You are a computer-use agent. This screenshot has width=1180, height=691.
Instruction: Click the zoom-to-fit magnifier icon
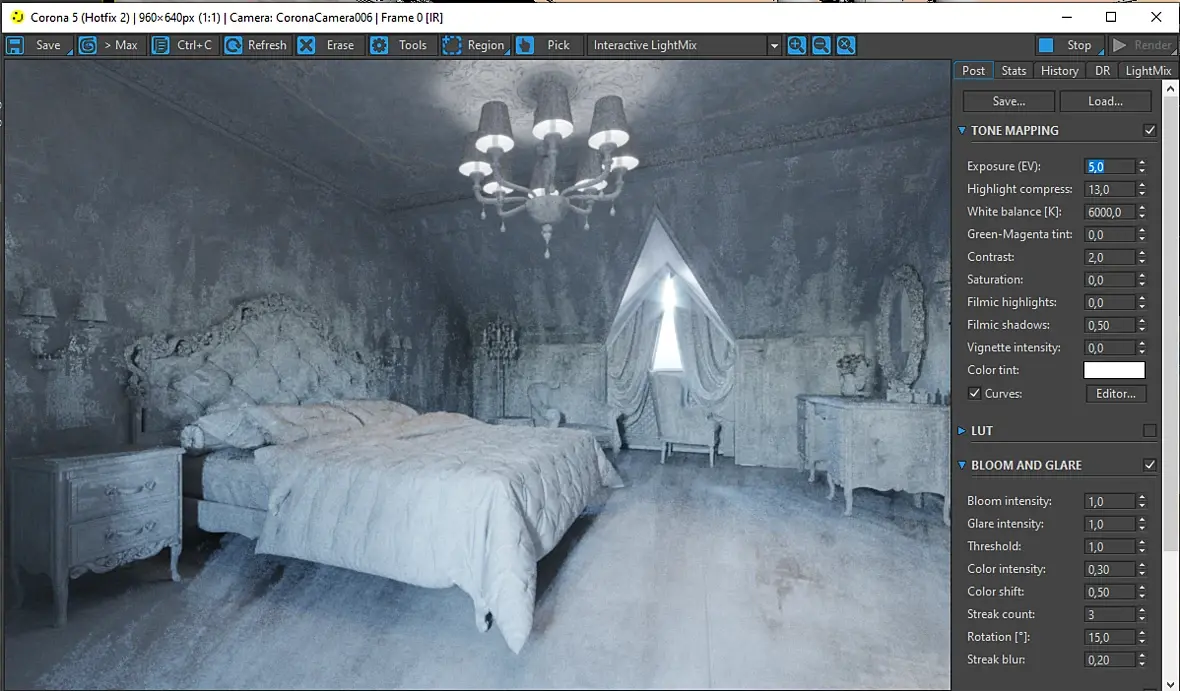coord(846,45)
